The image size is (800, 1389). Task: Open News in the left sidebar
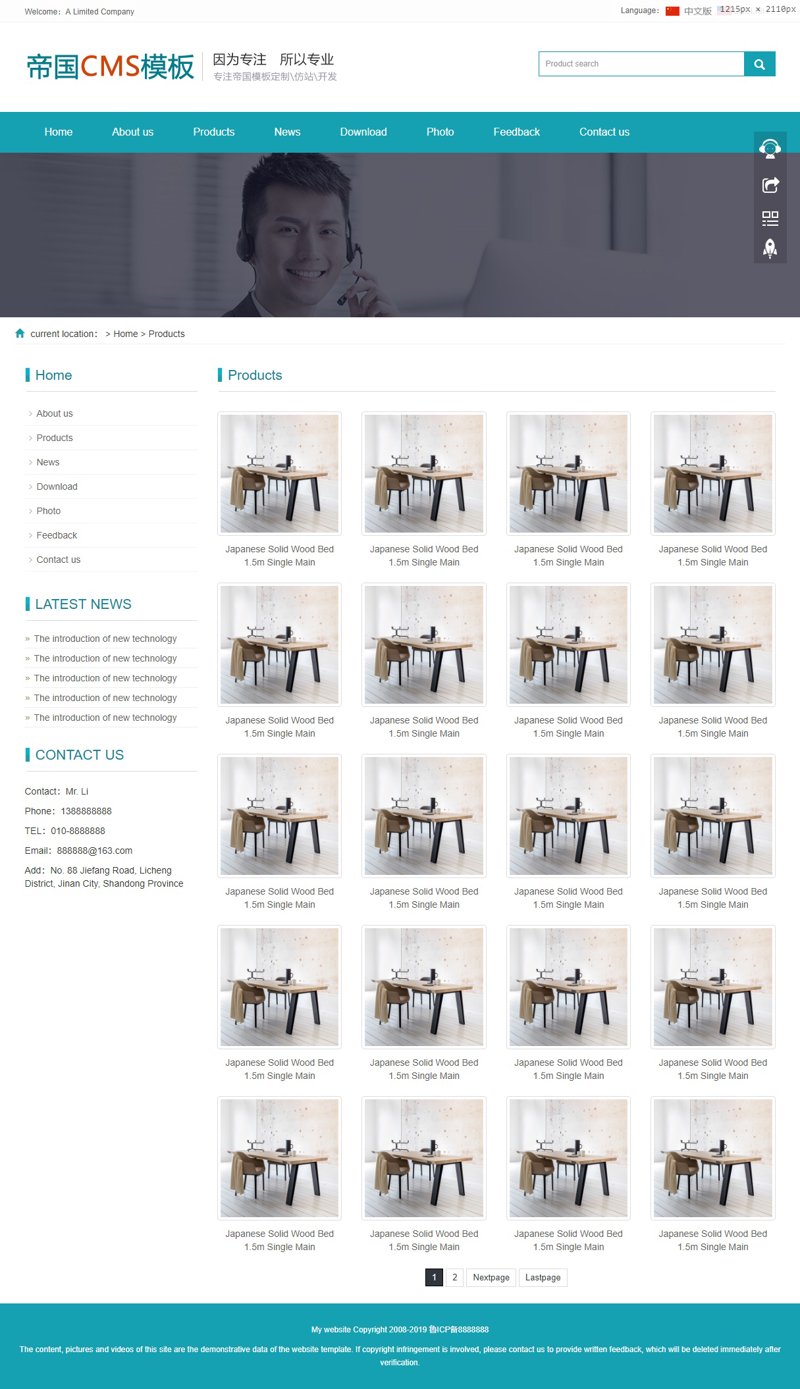pos(48,462)
